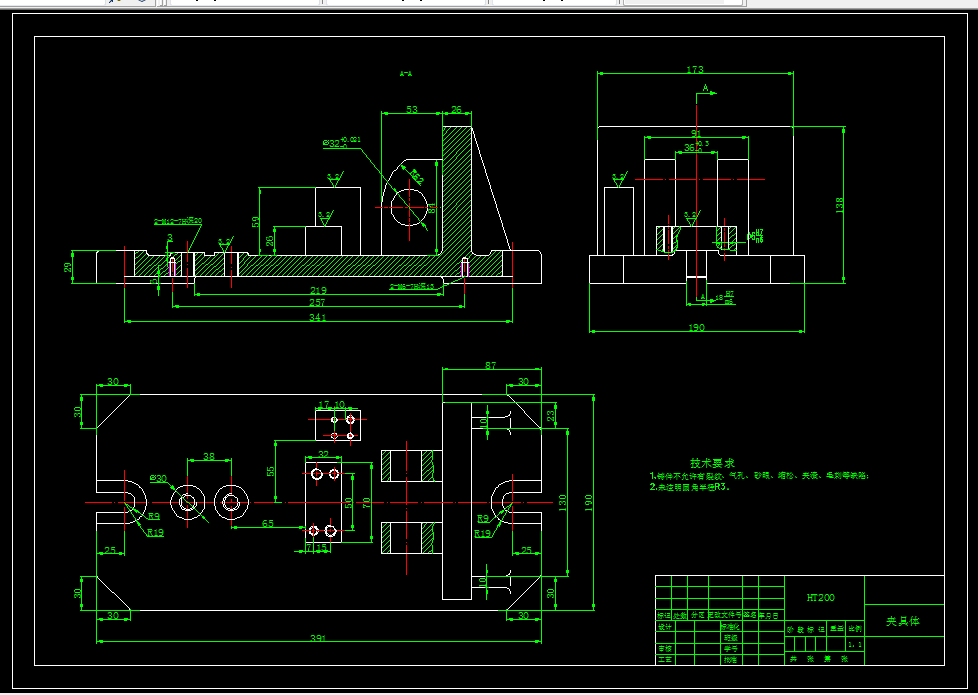Select the 219 length dimension text
Screen dimensions: 978x695
click(x=318, y=290)
